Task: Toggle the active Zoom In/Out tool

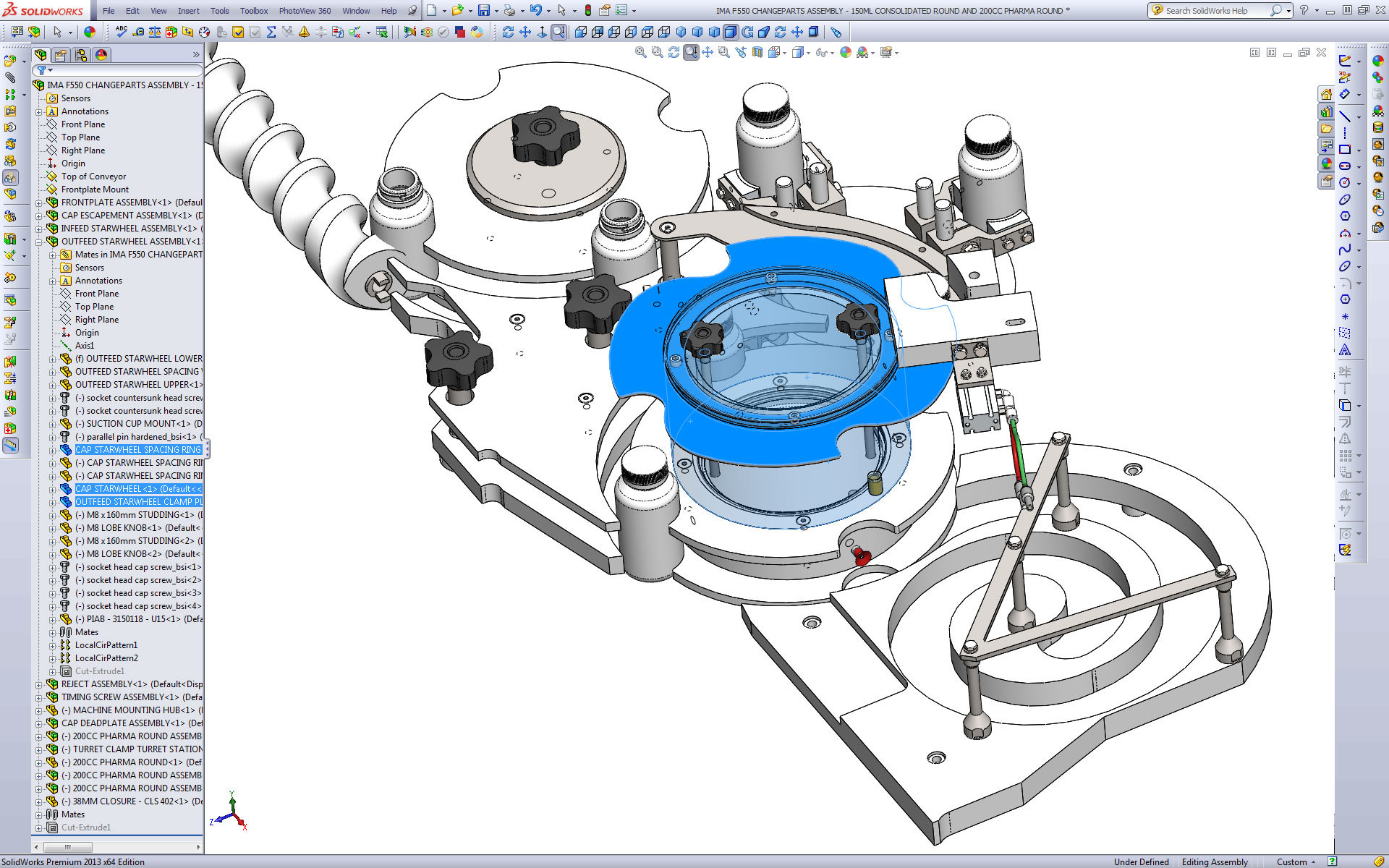Action: (x=691, y=52)
